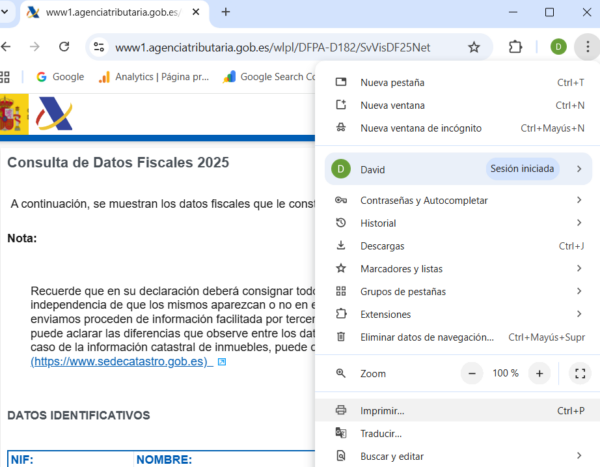Open Grupos de pestañas submenu
Image resolution: width=600 pixels, height=467 pixels.
click(458, 291)
